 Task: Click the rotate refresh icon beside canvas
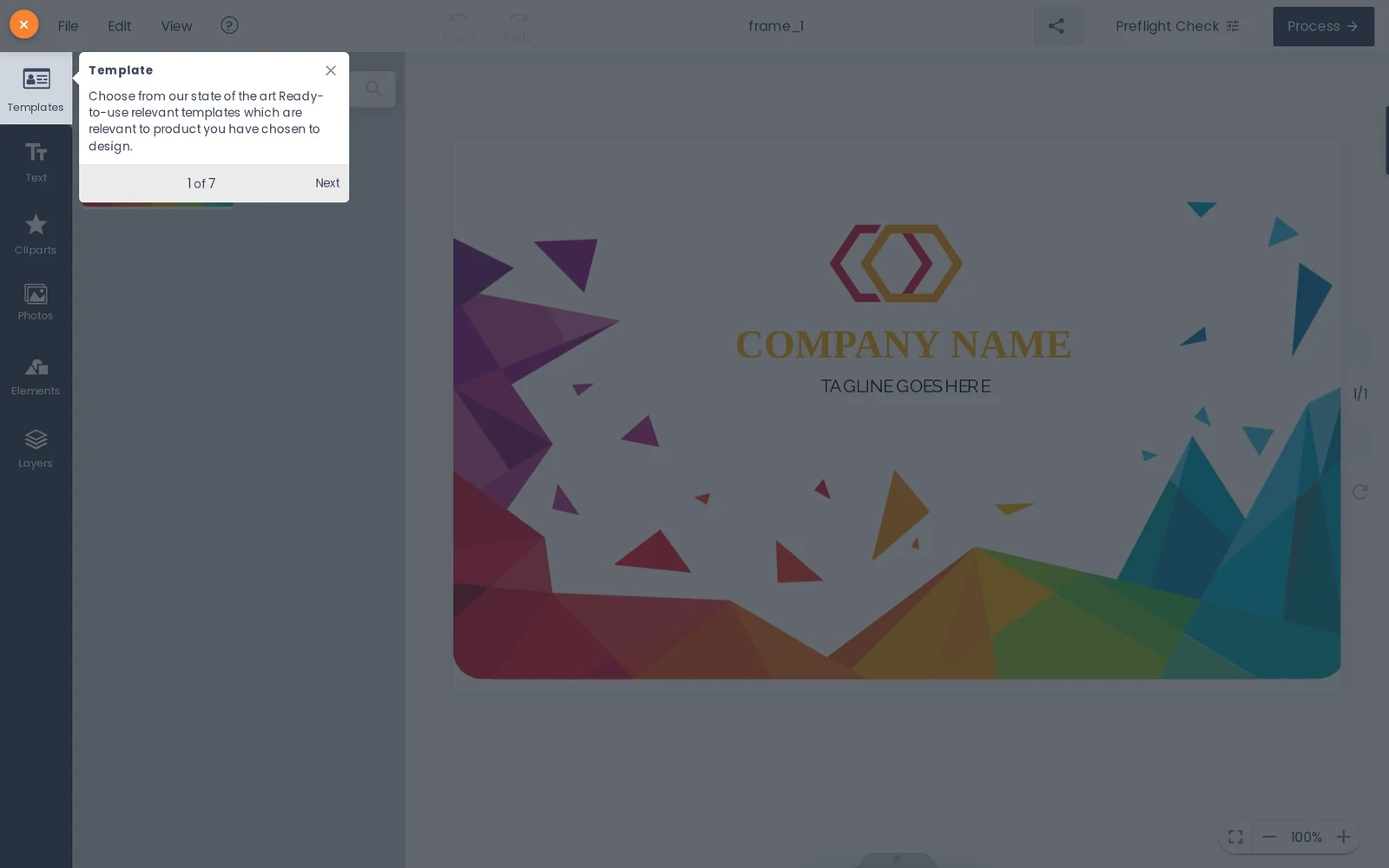pyautogui.click(x=1360, y=492)
